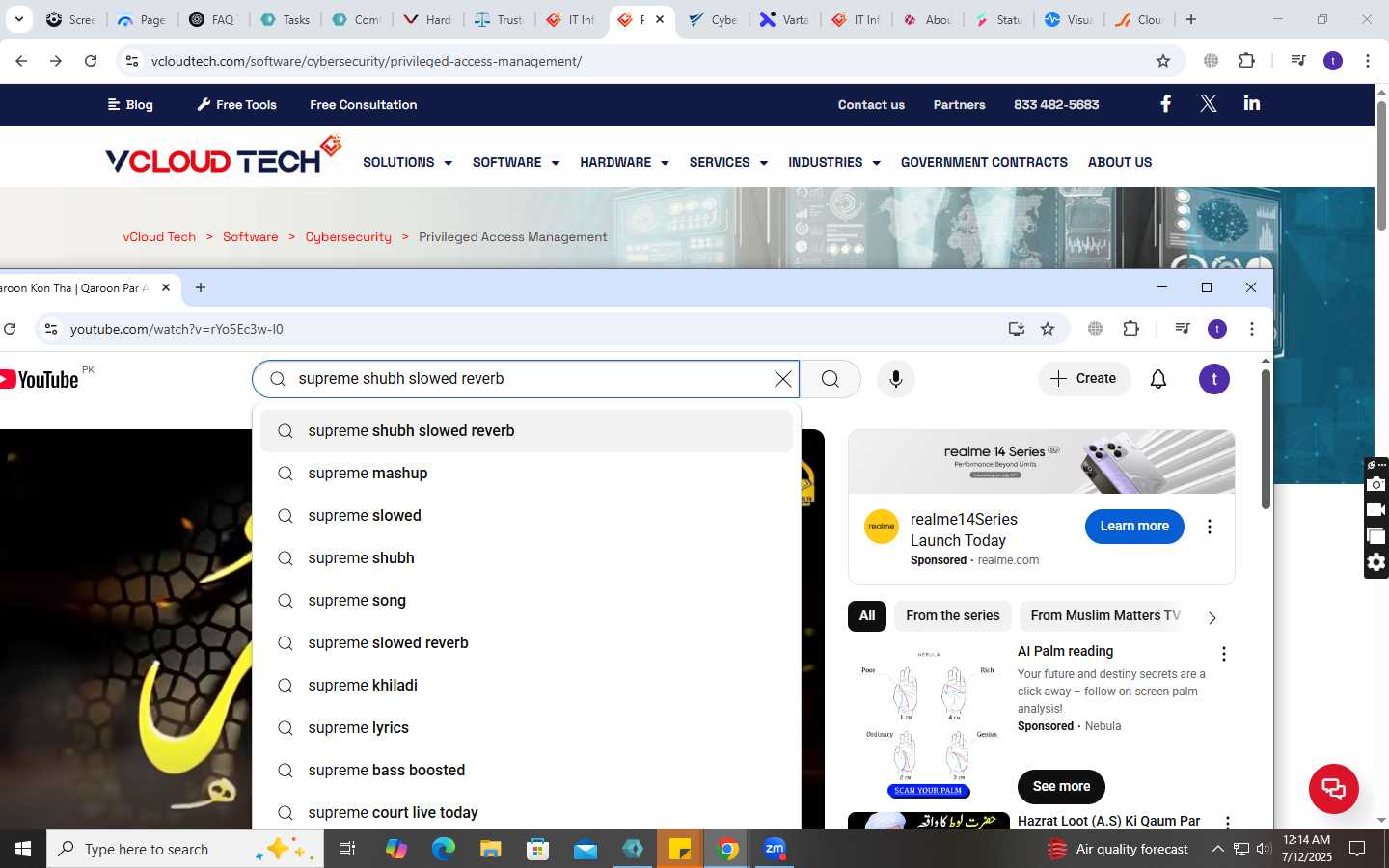
Task: Click the vcloudtech address bar URL
Action: pos(367,61)
